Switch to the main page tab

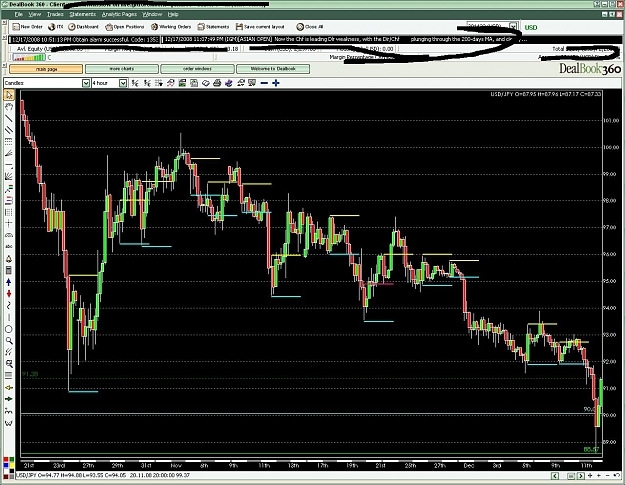click(46, 69)
